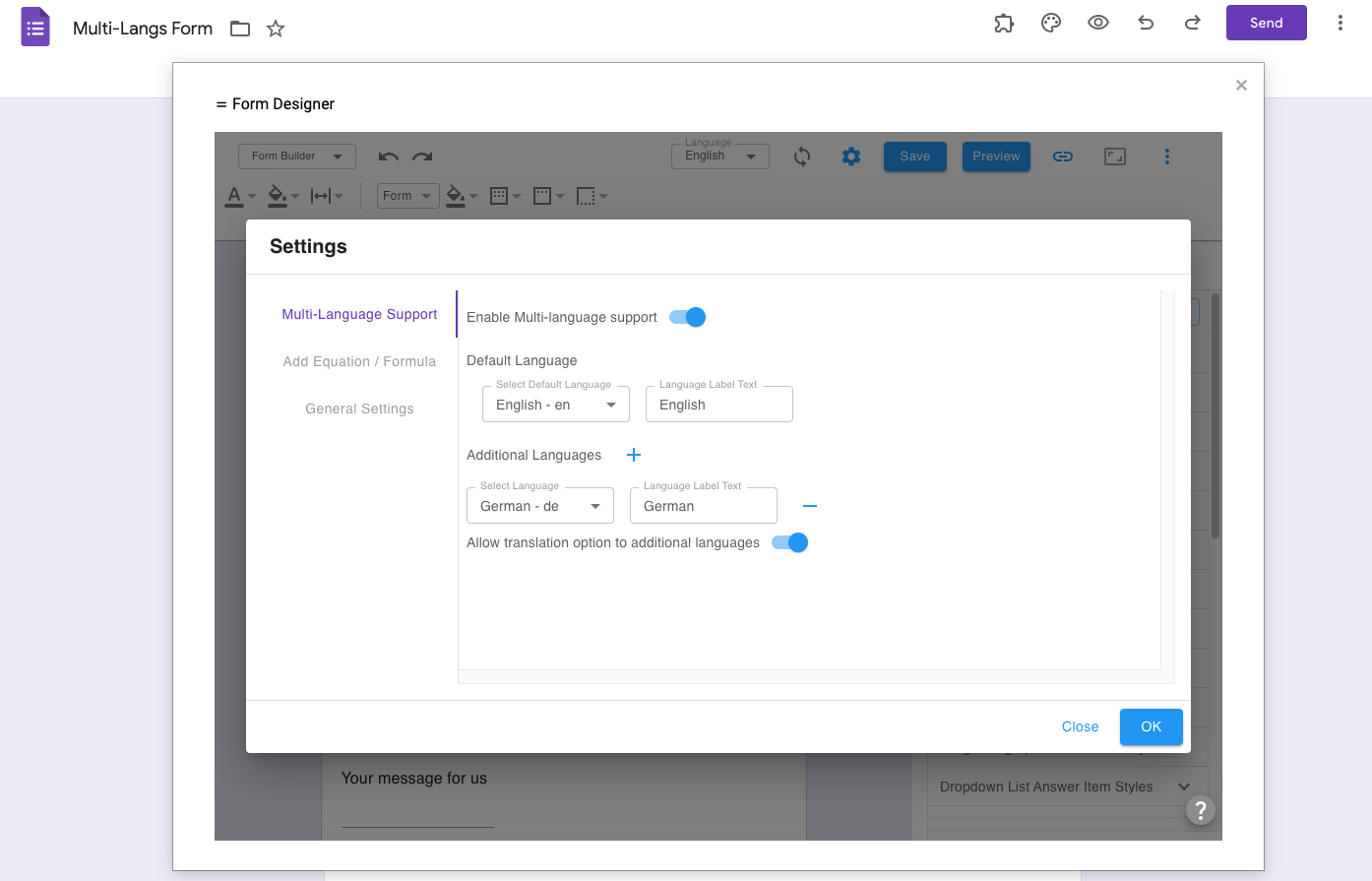The height and width of the screenshot is (881, 1372).
Task: Open the Language English dropdown in toolbar
Action: (720, 156)
